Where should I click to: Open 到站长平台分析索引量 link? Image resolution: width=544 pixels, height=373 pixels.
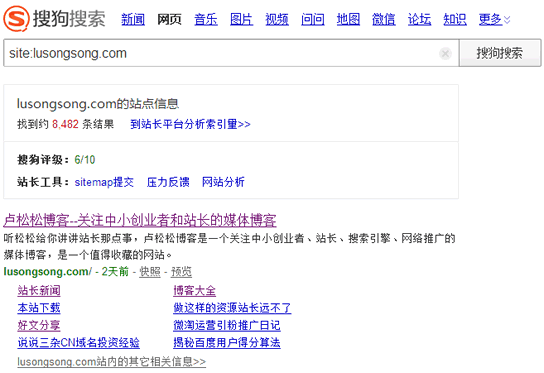click(190, 124)
